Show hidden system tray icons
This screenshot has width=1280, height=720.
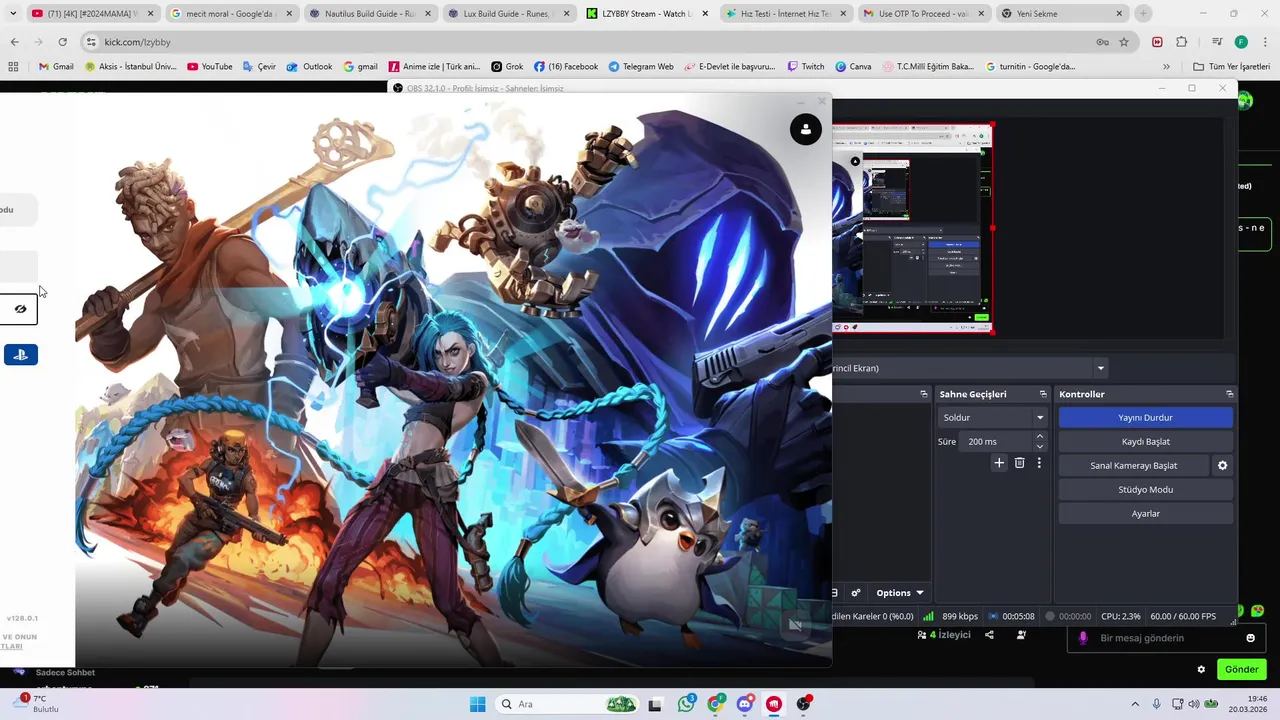(1134, 704)
